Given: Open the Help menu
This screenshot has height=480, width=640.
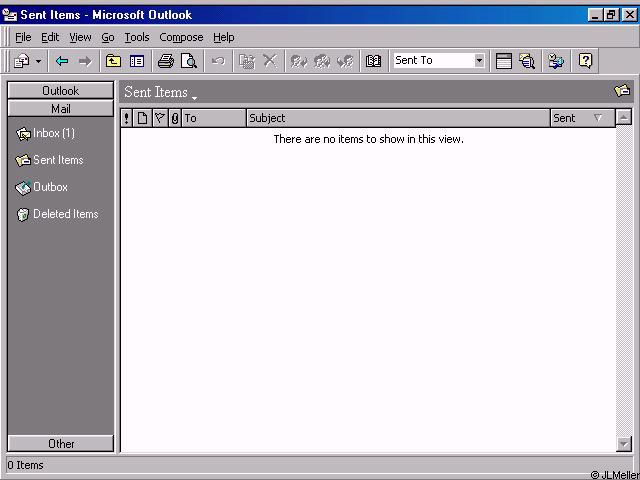Looking at the screenshot, I should (x=224, y=37).
